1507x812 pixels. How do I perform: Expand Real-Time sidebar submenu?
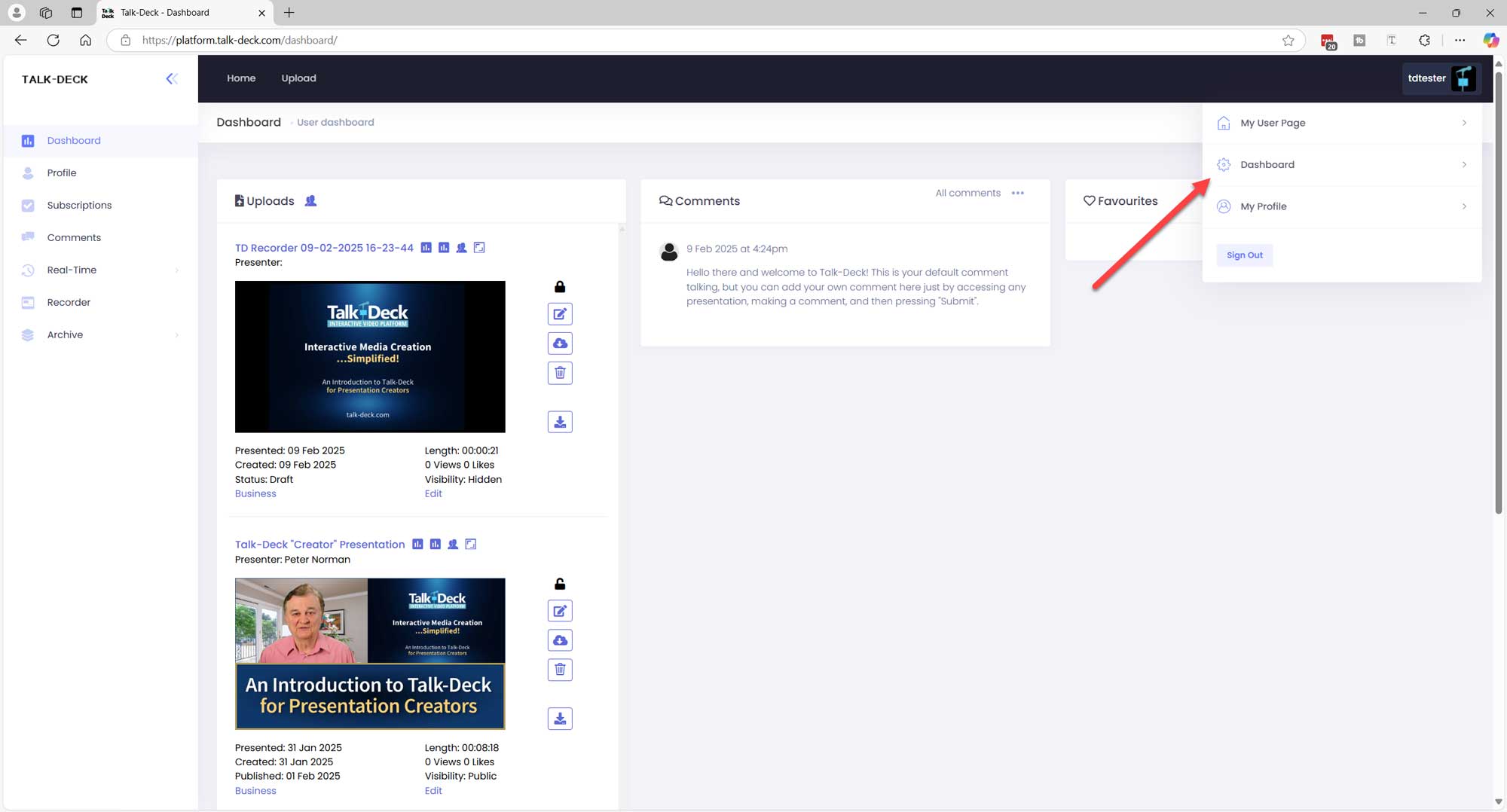(176, 270)
